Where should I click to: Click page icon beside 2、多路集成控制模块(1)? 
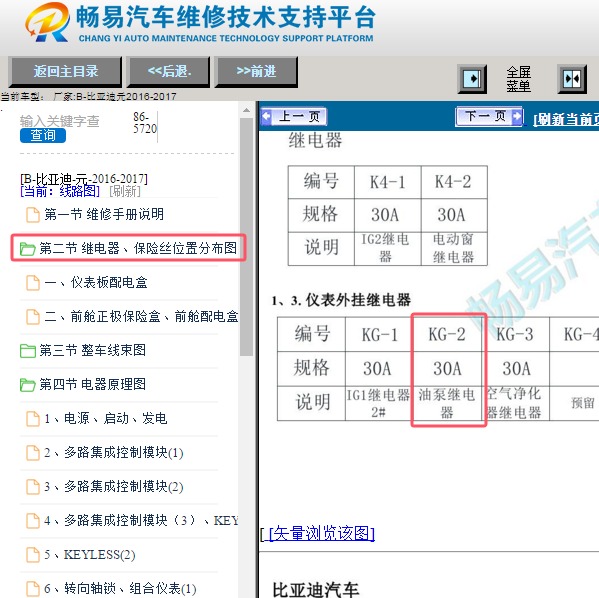[32, 453]
